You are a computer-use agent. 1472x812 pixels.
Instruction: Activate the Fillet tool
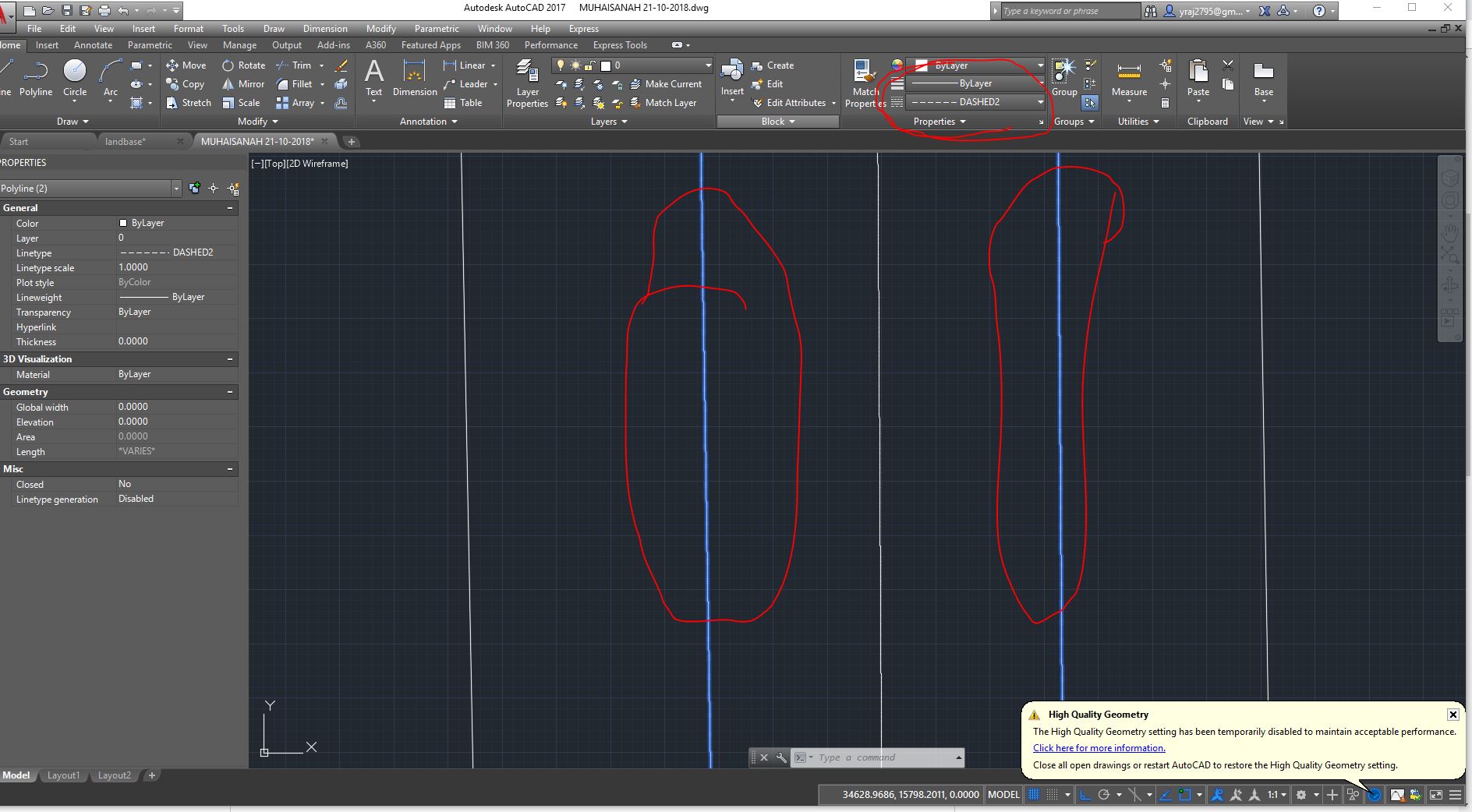pos(294,84)
